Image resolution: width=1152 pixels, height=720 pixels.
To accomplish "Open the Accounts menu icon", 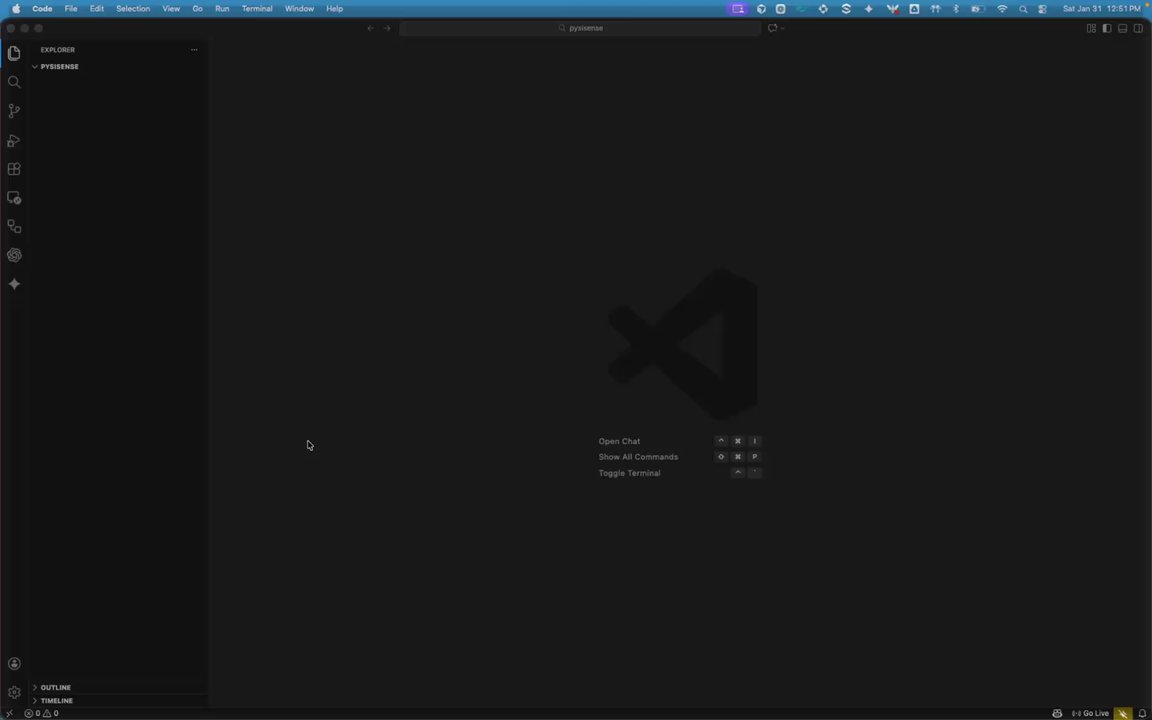I will [x=14, y=663].
